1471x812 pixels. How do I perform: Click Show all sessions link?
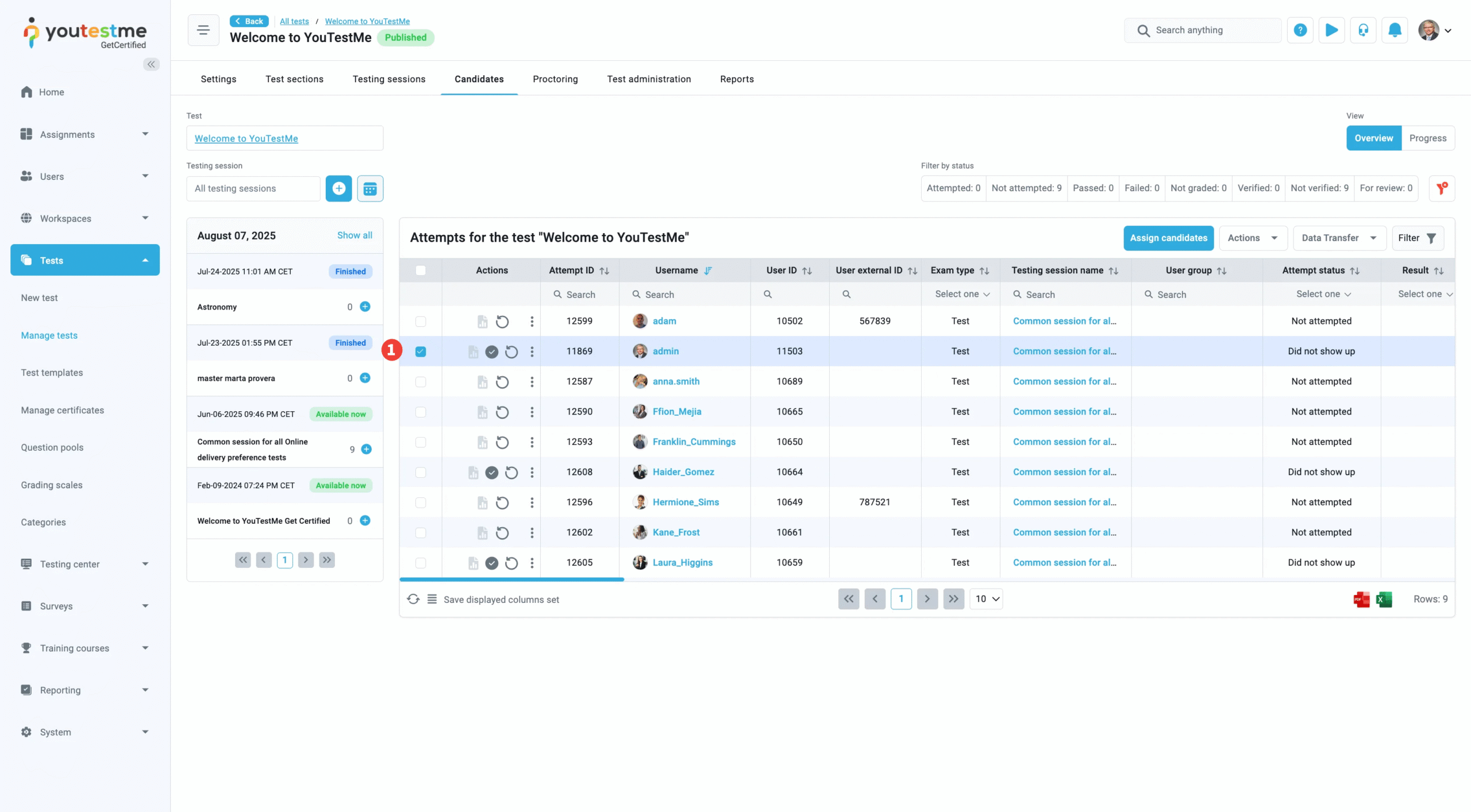355,235
